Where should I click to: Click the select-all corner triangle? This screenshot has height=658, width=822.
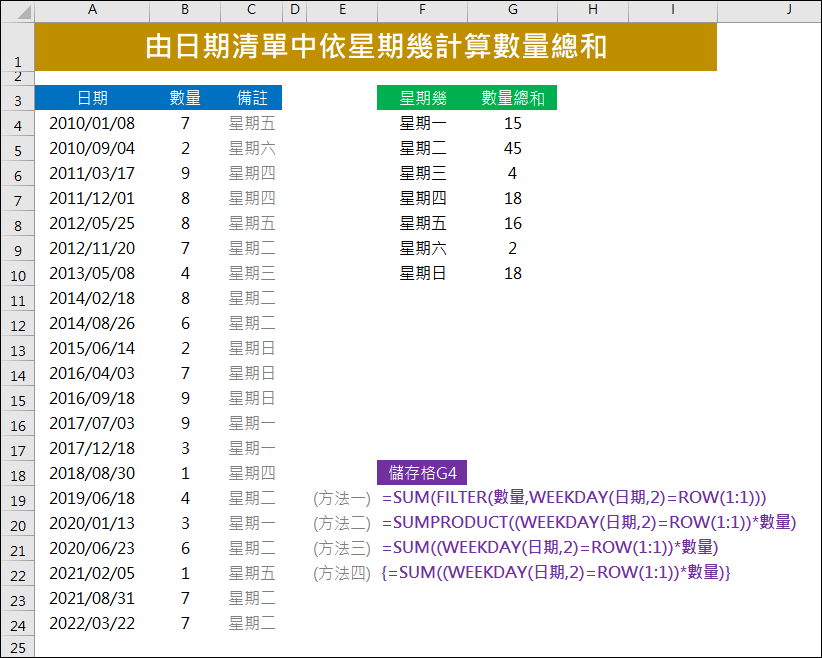24,12
